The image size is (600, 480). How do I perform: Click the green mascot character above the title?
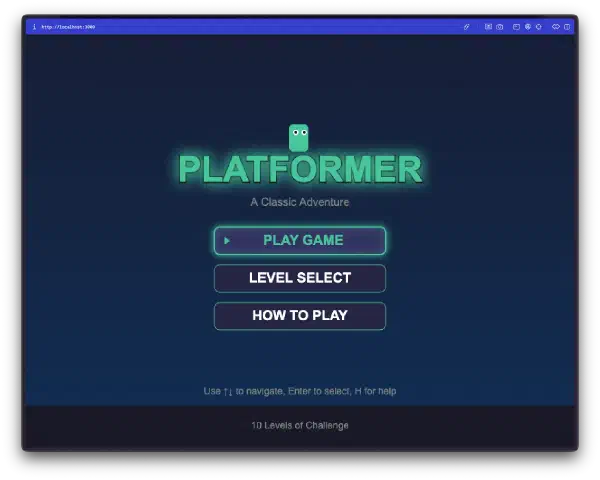tap(298, 137)
